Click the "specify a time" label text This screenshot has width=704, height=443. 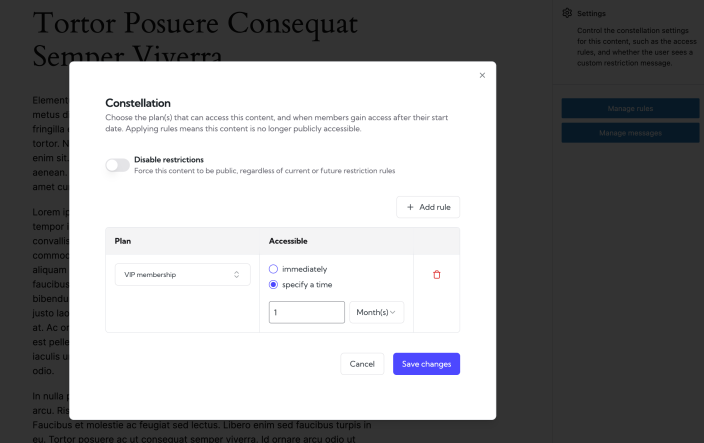point(307,285)
